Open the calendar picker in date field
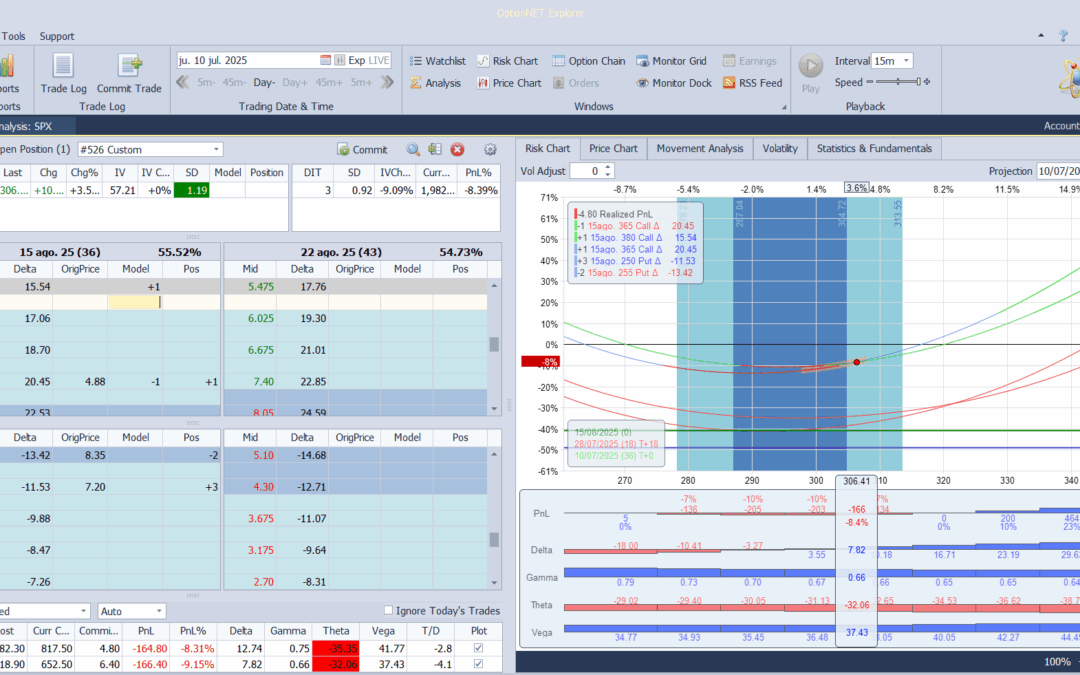1080x675 pixels. pyautogui.click(x=325, y=61)
